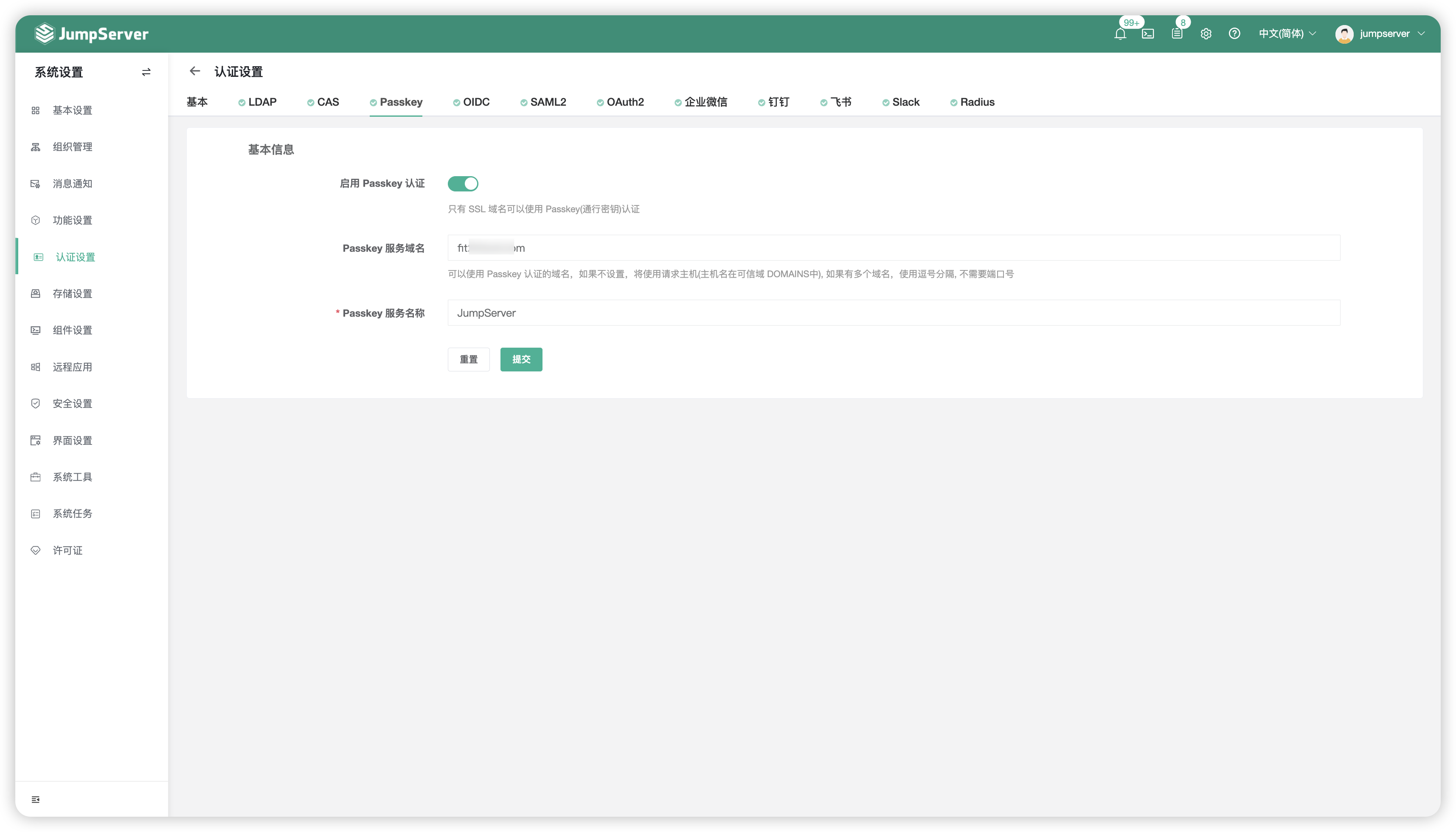Click the Passkey service domain (服务域名) input field
Image resolution: width=1456 pixels, height=832 pixels.
click(894, 248)
